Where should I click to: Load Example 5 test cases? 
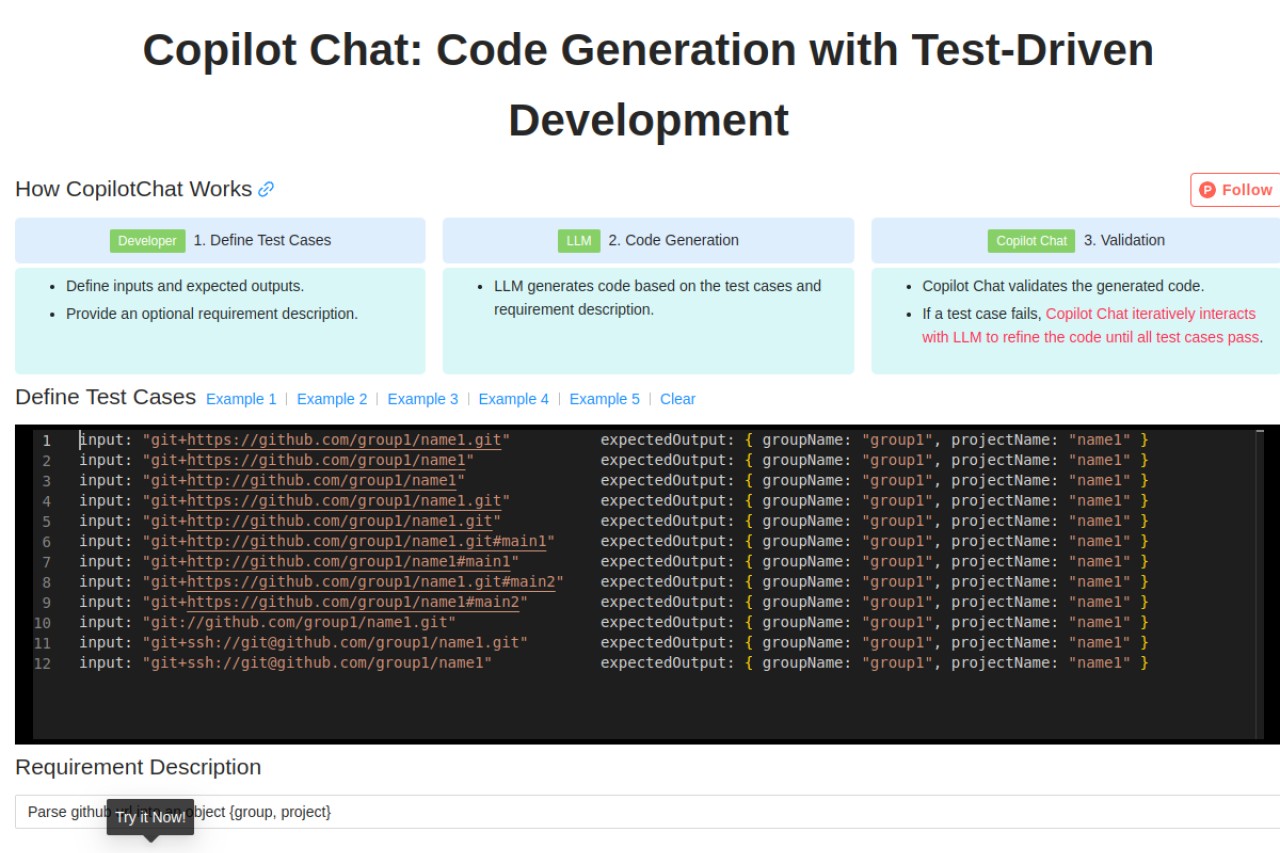(605, 399)
